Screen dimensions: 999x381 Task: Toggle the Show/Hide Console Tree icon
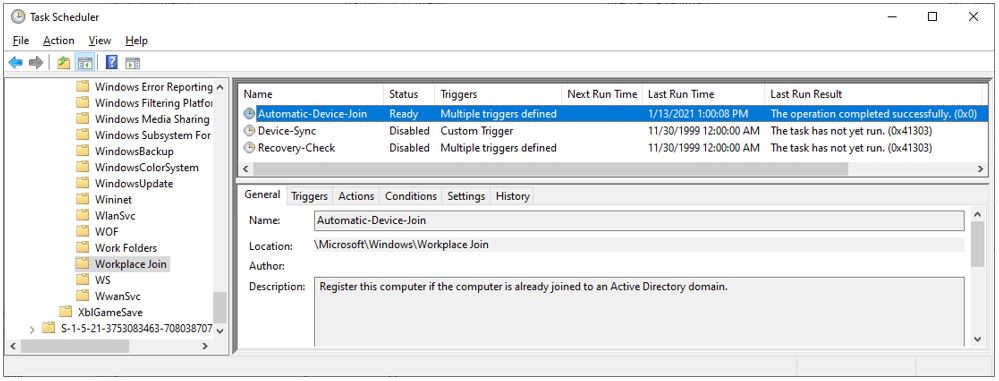[x=85, y=62]
